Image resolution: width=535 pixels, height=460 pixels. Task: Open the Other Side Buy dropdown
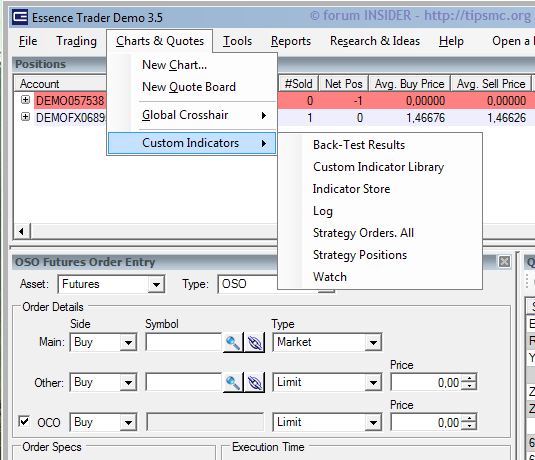click(128, 383)
